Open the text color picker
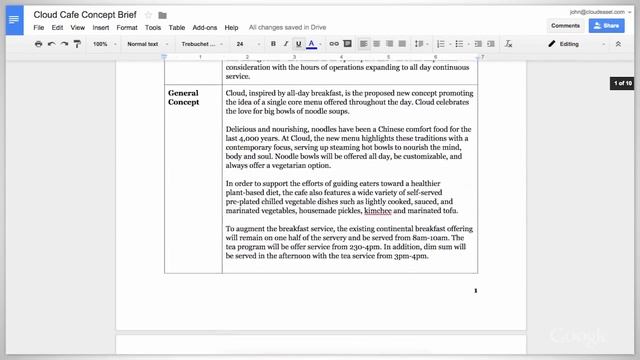 coord(311,44)
